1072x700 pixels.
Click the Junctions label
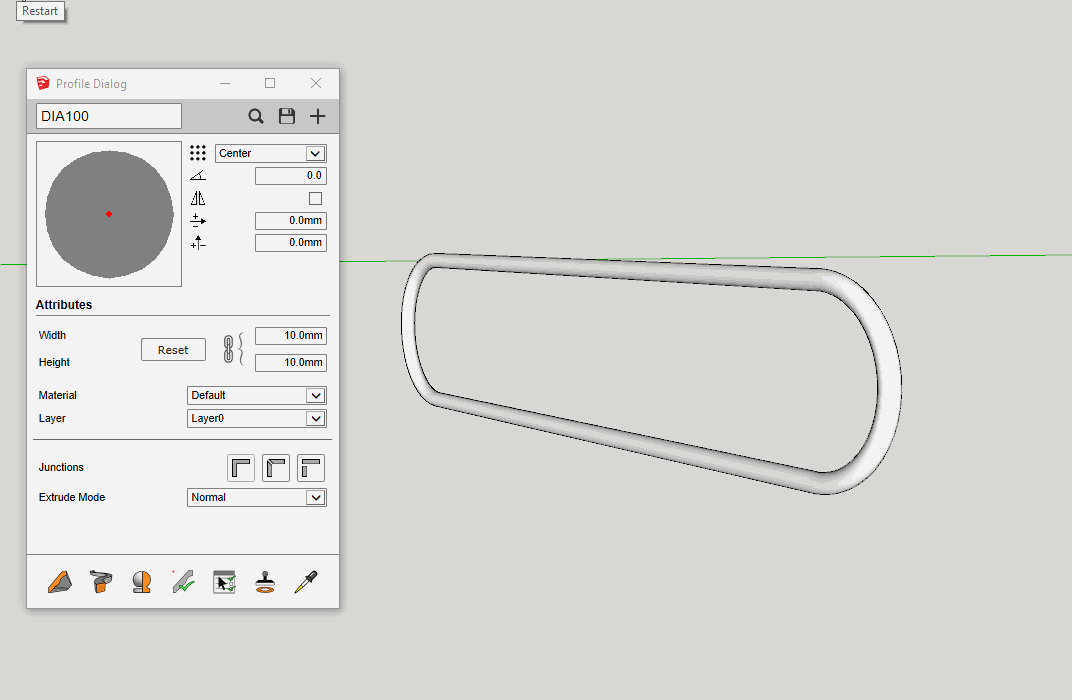click(61, 468)
